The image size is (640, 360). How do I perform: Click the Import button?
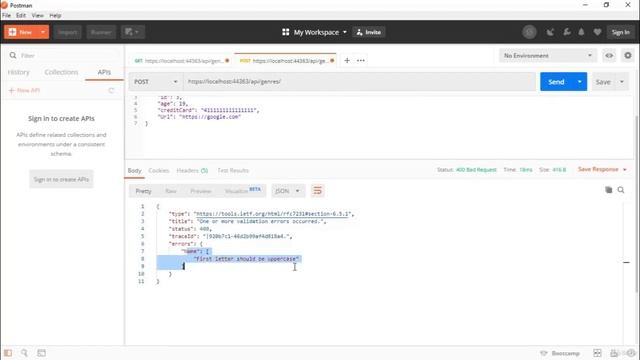[67, 32]
